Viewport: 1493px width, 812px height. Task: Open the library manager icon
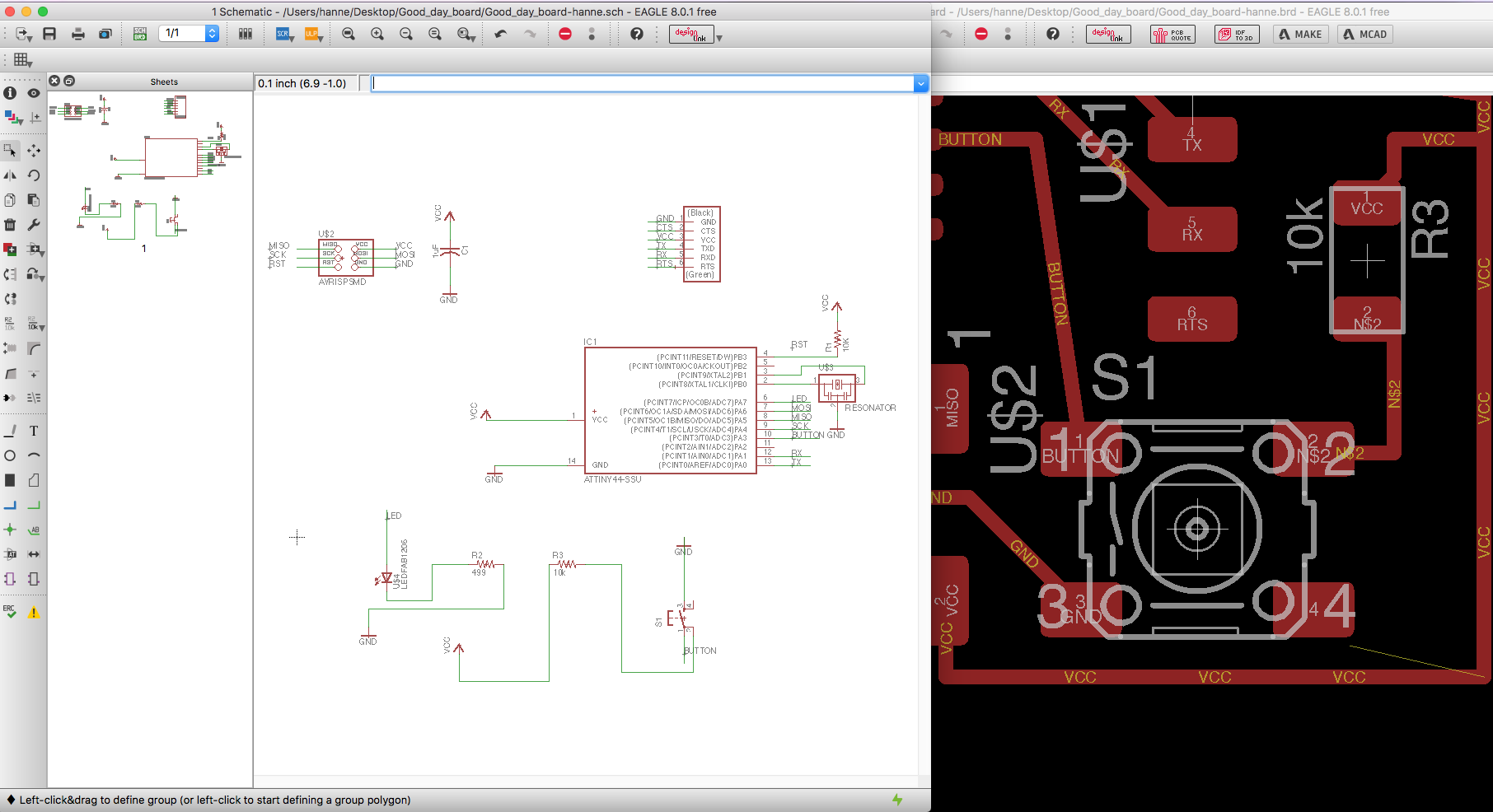tap(246, 34)
